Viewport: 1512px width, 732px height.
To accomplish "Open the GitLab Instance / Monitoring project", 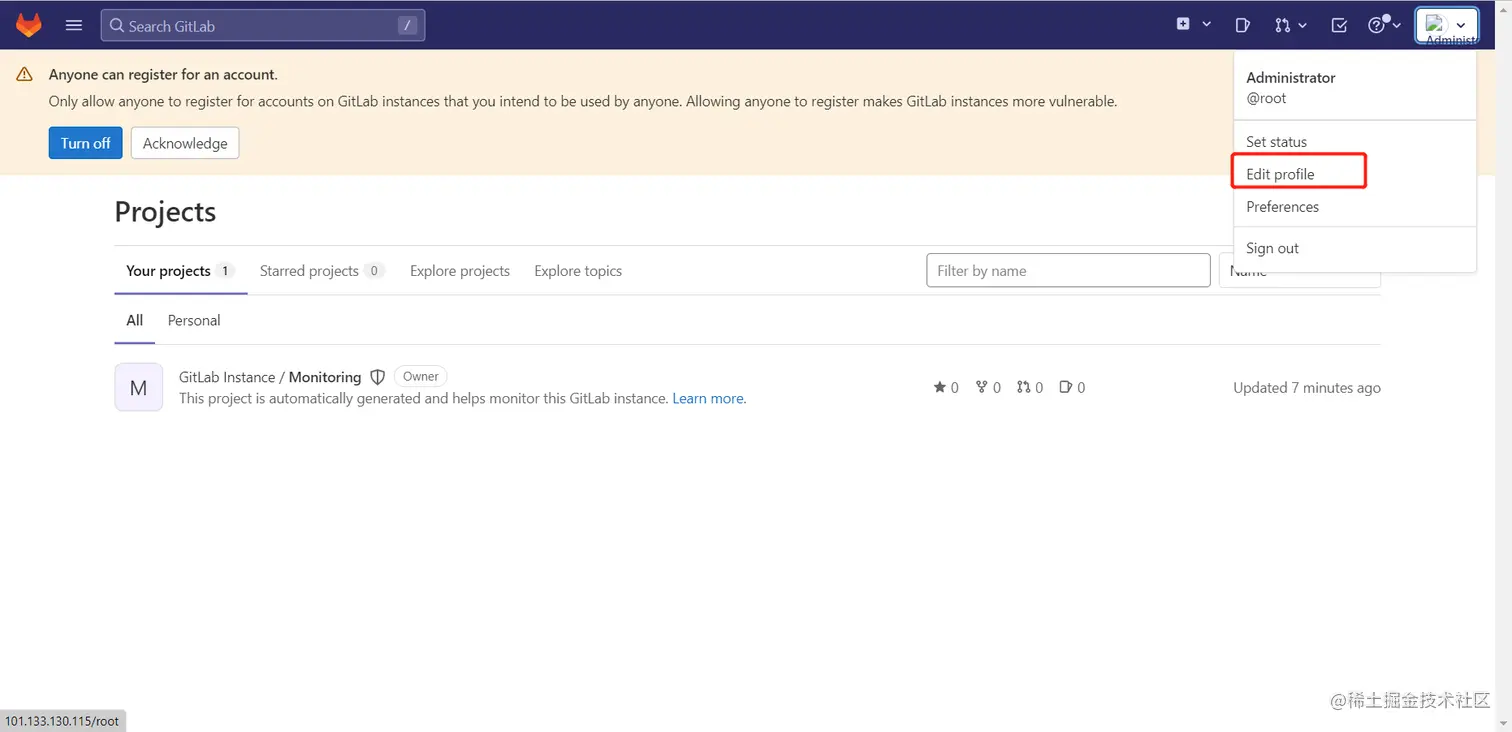I will [270, 377].
